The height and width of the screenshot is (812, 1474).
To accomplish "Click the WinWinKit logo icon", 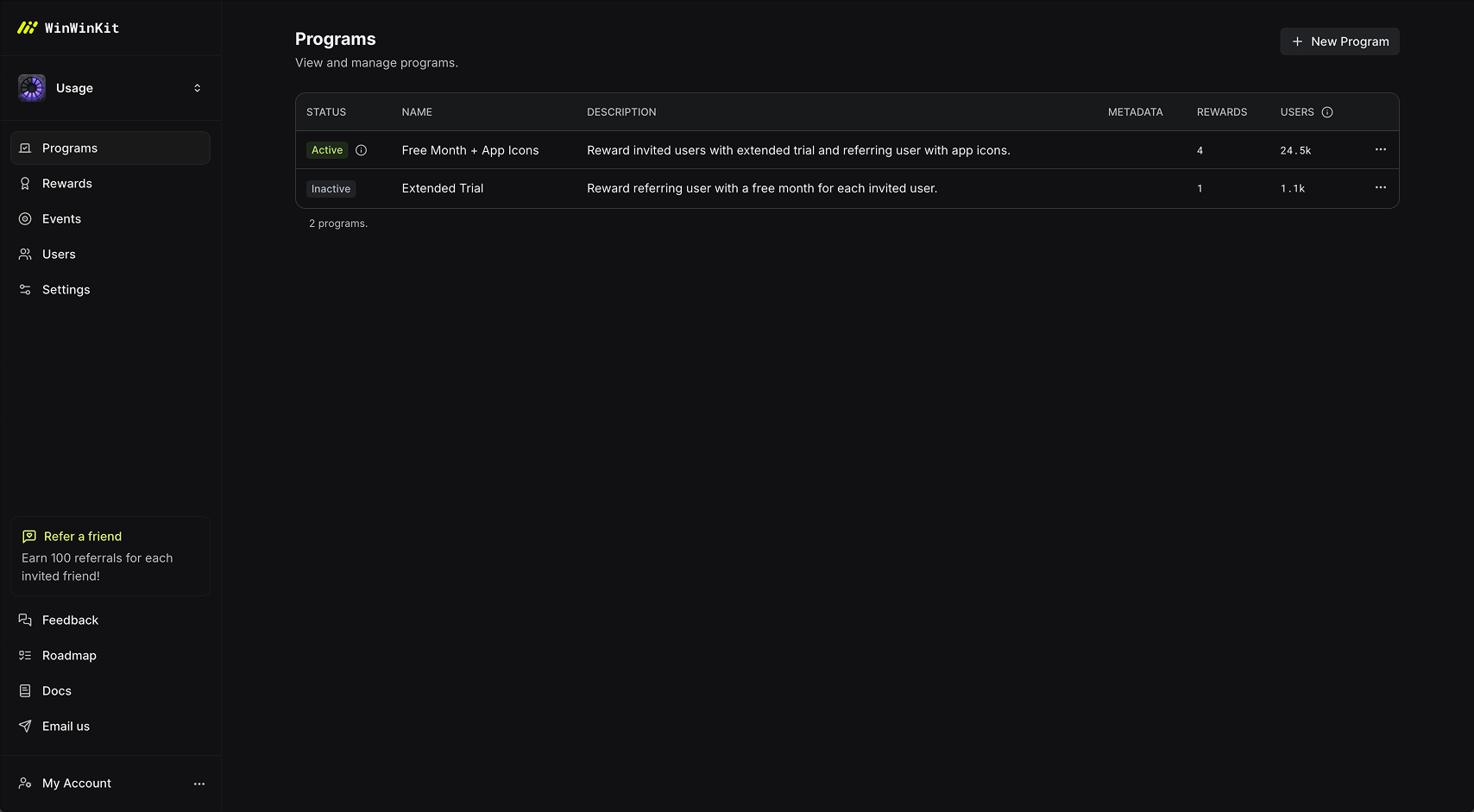I will [x=28, y=28].
